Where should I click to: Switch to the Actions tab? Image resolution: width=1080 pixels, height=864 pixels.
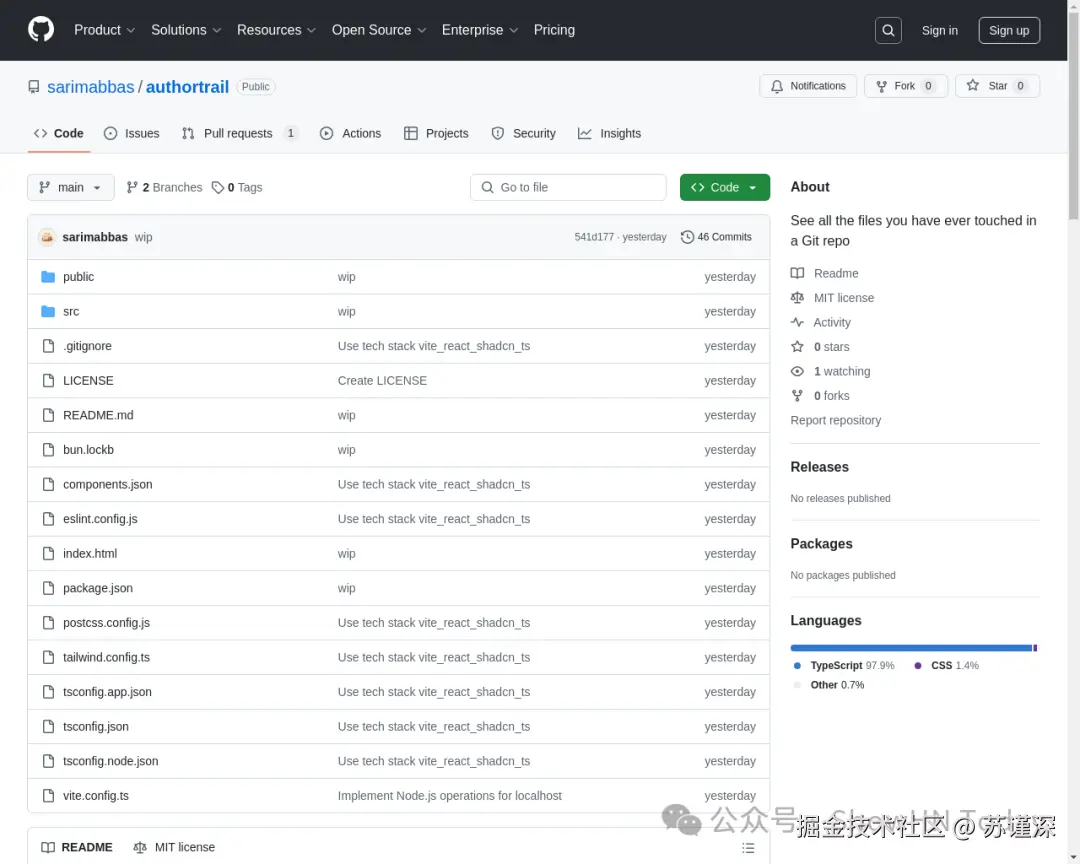[x=351, y=134]
